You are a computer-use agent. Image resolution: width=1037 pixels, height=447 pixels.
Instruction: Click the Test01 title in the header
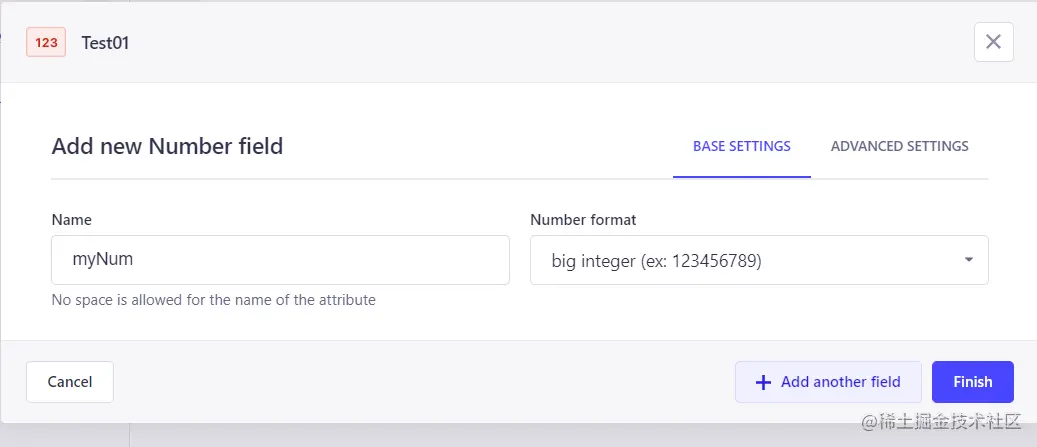(105, 43)
